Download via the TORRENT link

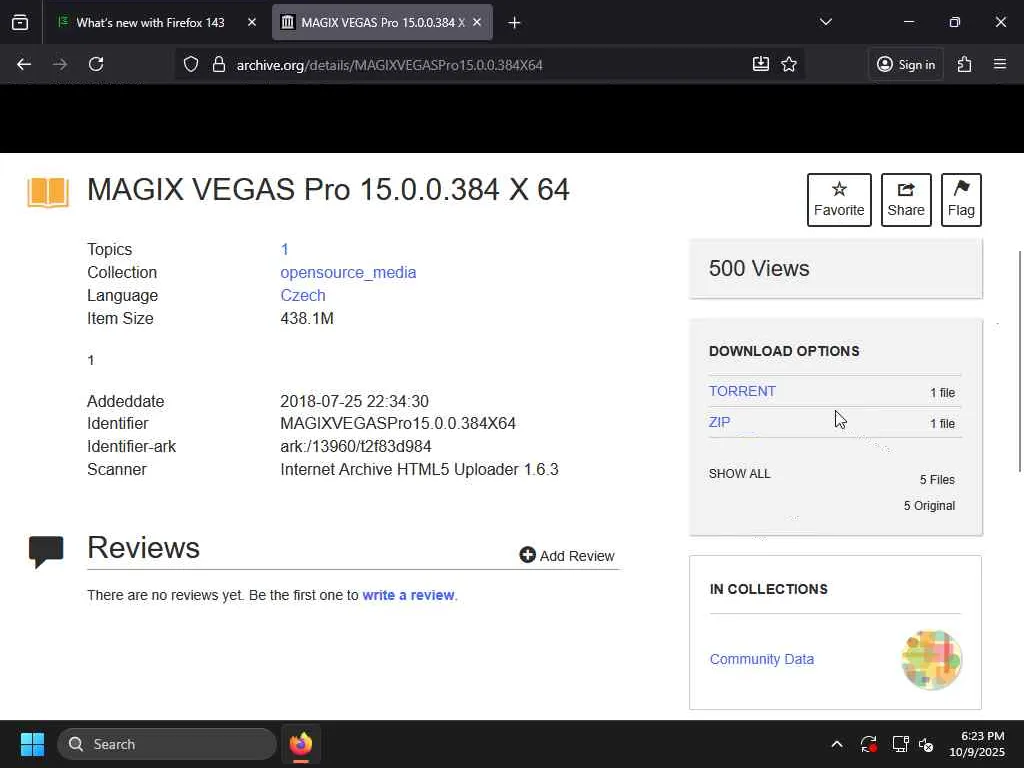click(x=743, y=391)
